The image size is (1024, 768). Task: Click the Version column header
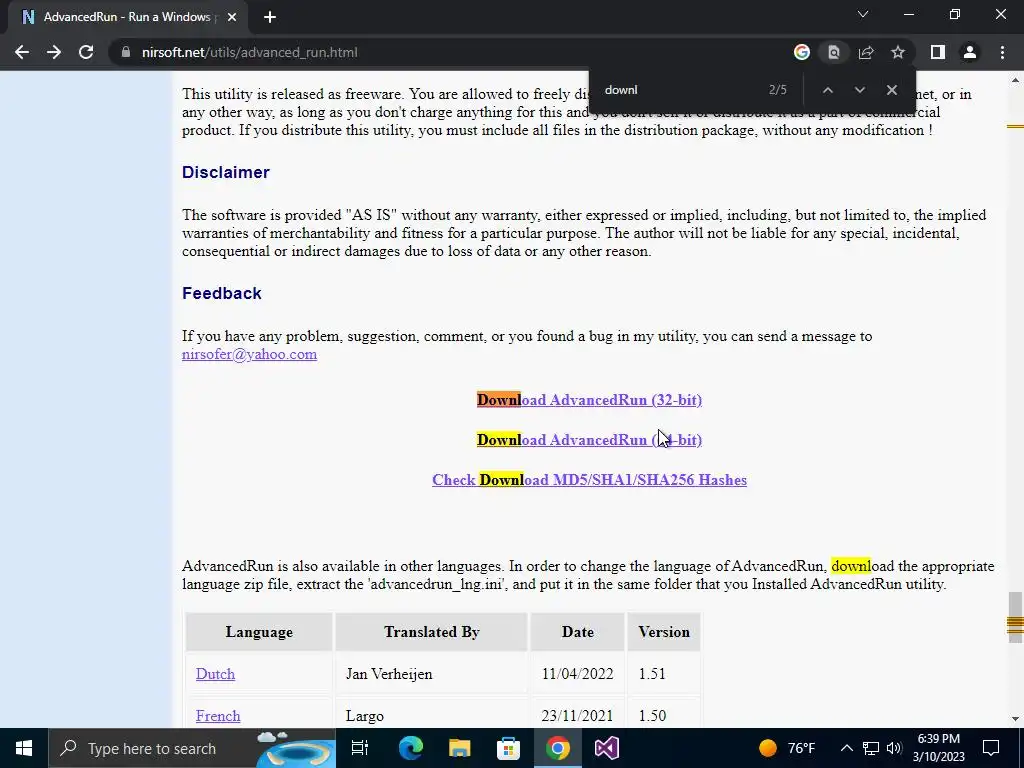664,632
